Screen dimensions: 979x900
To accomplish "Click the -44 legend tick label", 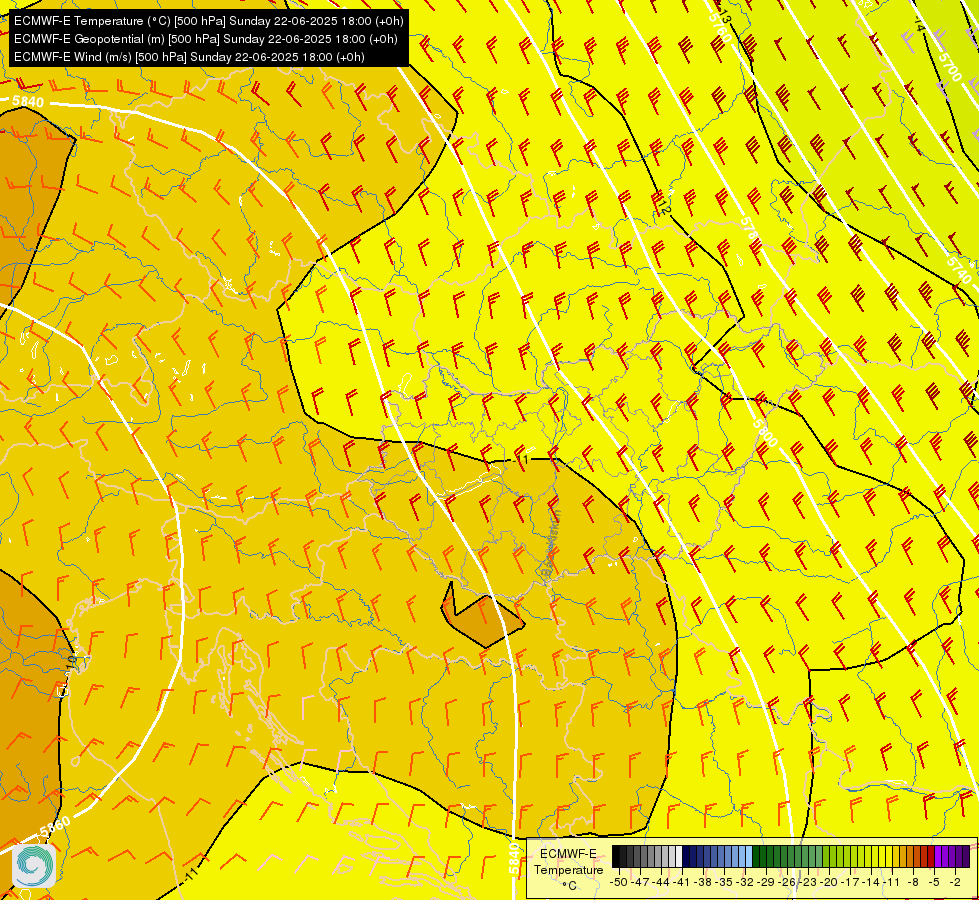I will pos(661,882).
